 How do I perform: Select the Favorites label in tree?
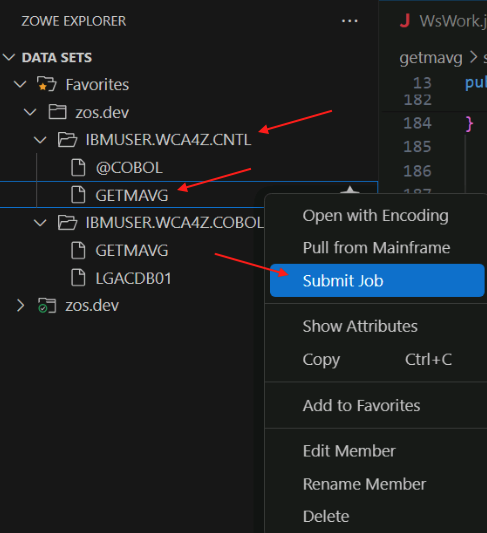tap(97, 84)
